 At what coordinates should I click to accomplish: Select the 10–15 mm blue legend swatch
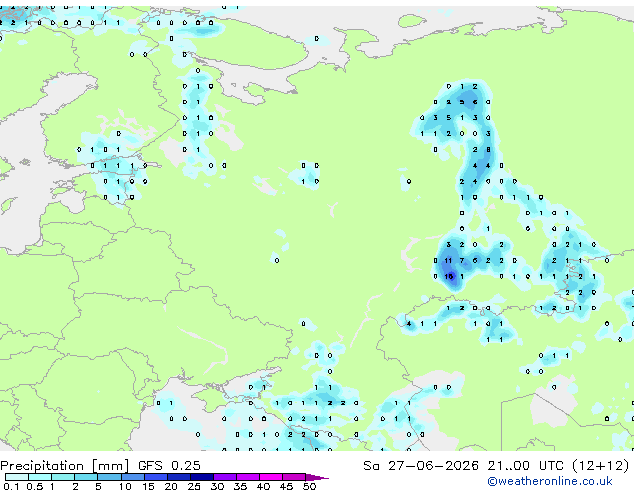point(133,477)
